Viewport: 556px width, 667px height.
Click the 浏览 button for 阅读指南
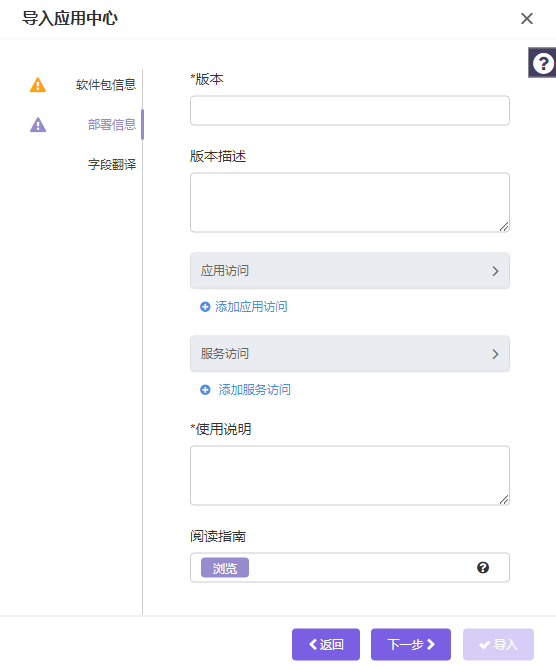pyautogui.click(x=225, y=568)
